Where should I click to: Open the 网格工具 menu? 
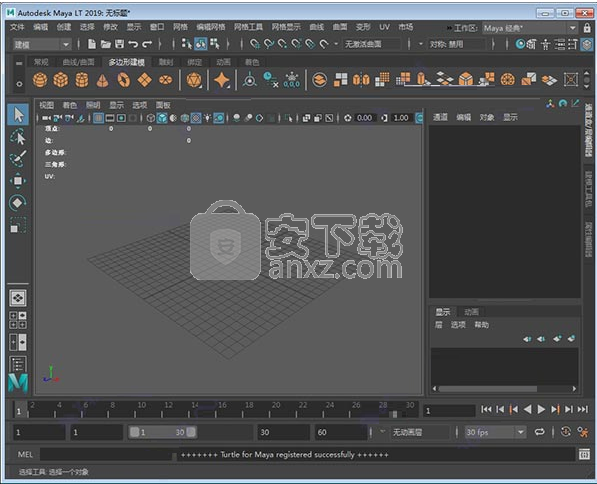point(248,27)
